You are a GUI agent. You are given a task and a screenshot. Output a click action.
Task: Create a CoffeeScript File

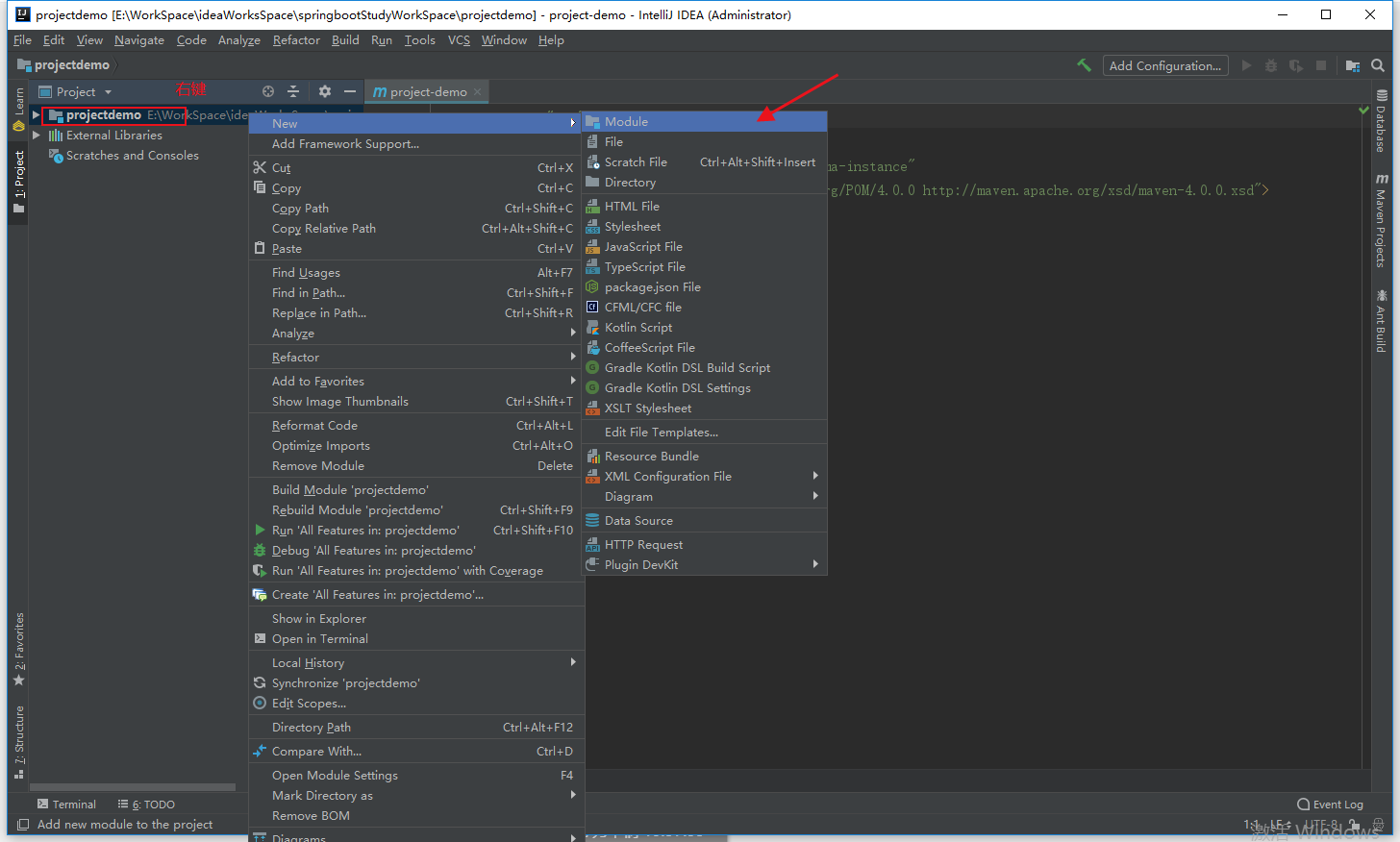tap(705, 348)
